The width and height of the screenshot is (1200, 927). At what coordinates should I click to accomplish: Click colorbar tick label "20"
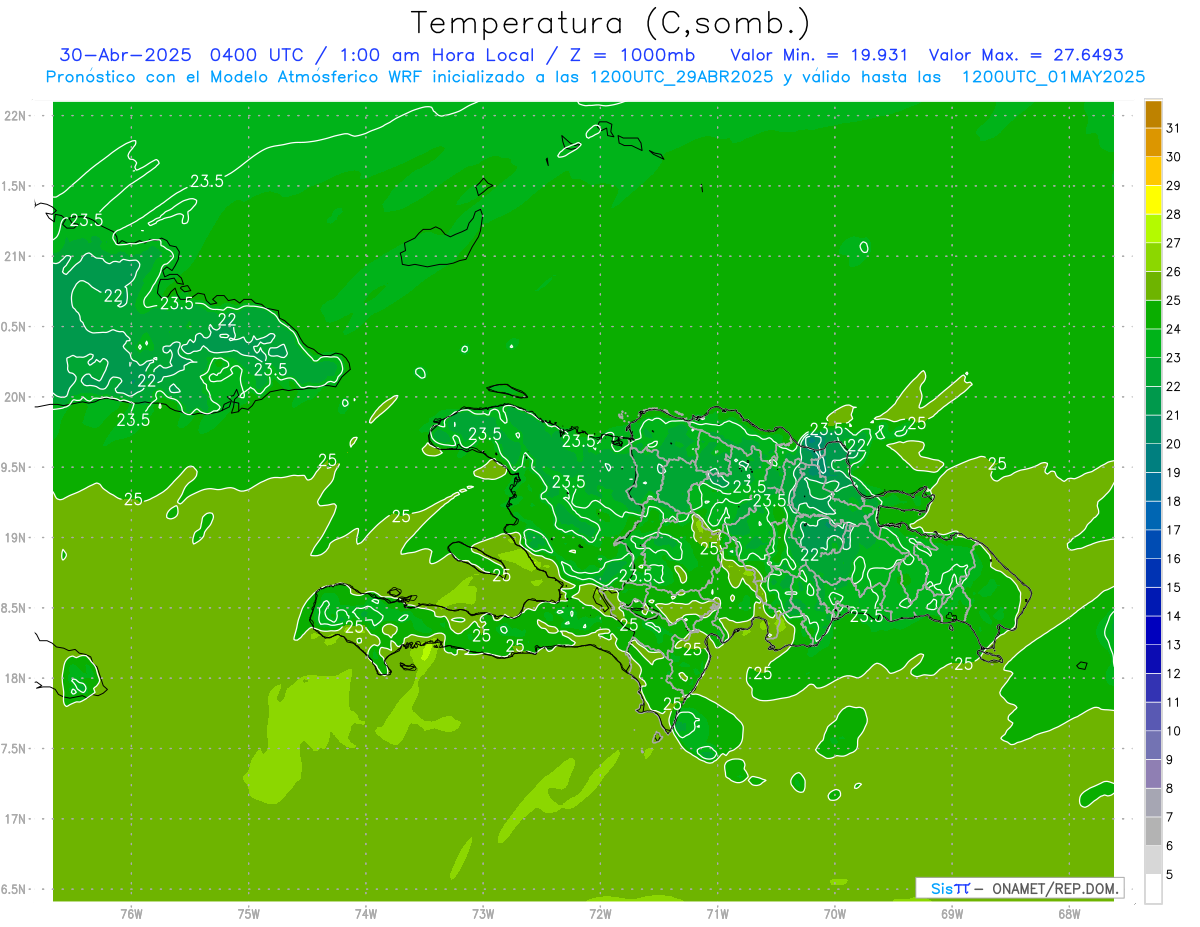pyautogui.click(x=1174, y=444)
